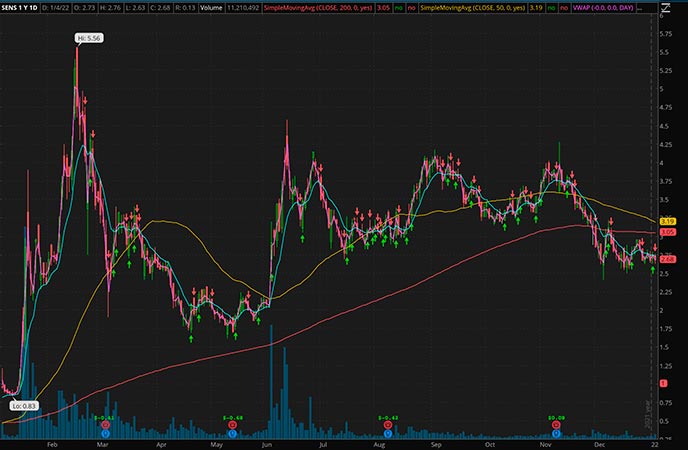This screenshot has width=688, height=450.
Task: Open the March blue conference call icon
Action: 105,434
